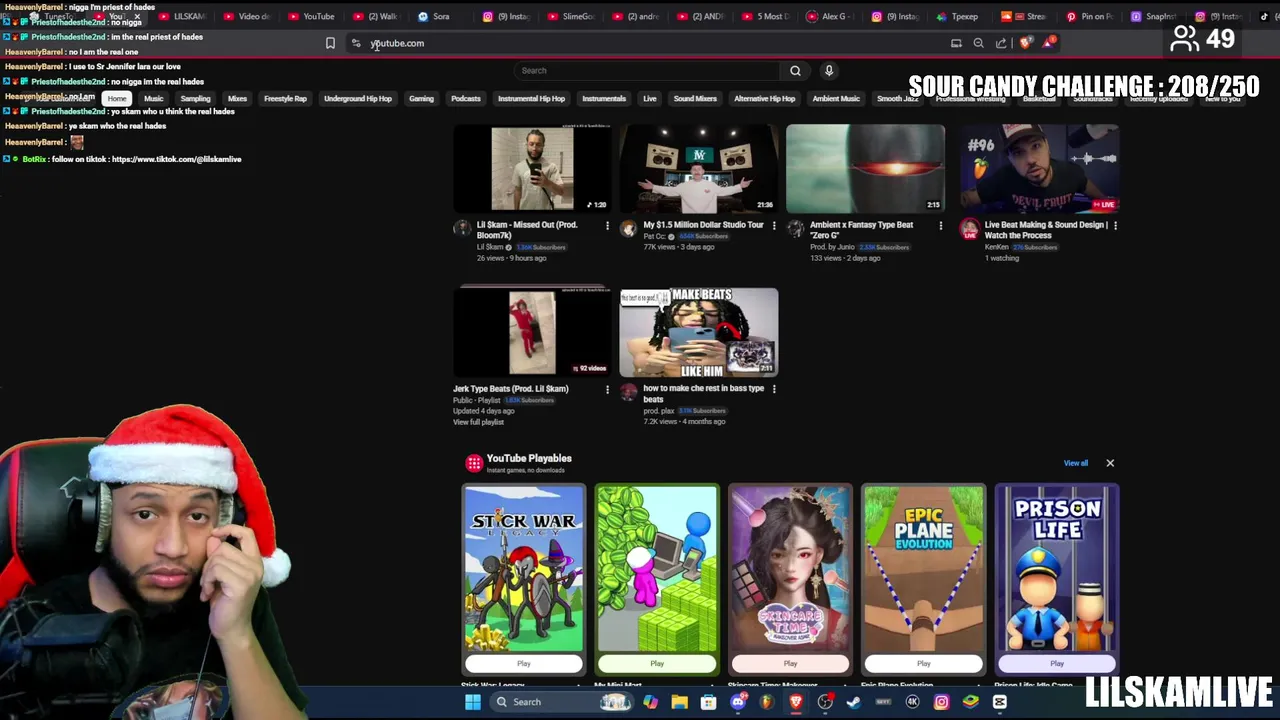
Task: Open site info icon left of youtube.com
Action: 356,43
